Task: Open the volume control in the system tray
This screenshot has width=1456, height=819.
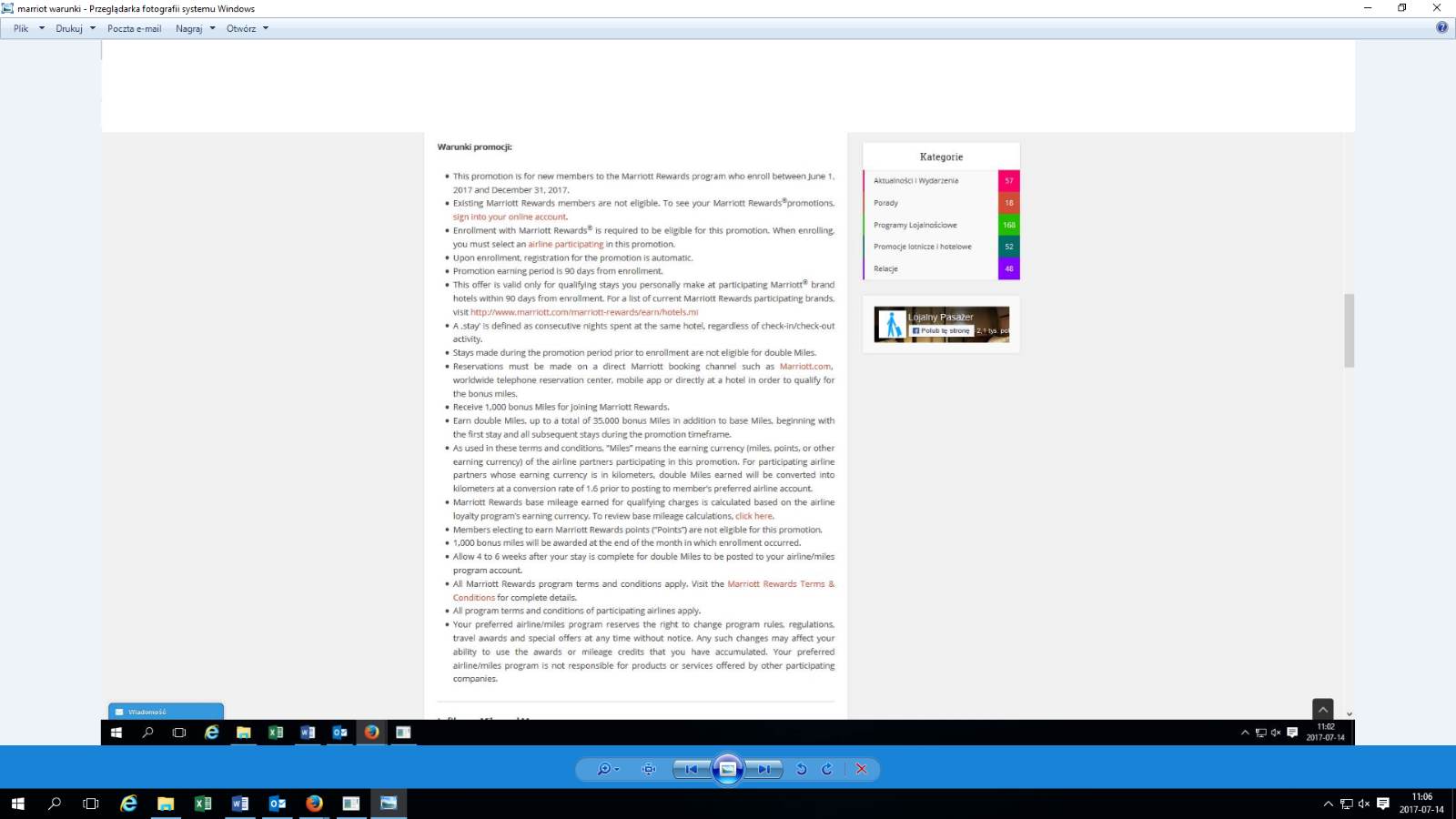Action: pyautogui.click(x=1364, y=804)
